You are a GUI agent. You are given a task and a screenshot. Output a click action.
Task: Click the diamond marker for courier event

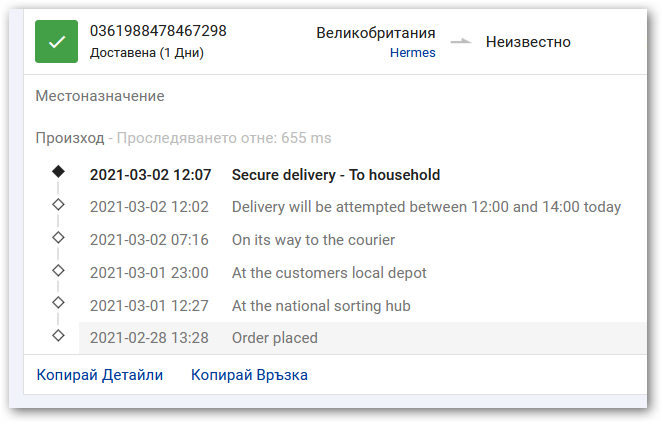point(58,238)
